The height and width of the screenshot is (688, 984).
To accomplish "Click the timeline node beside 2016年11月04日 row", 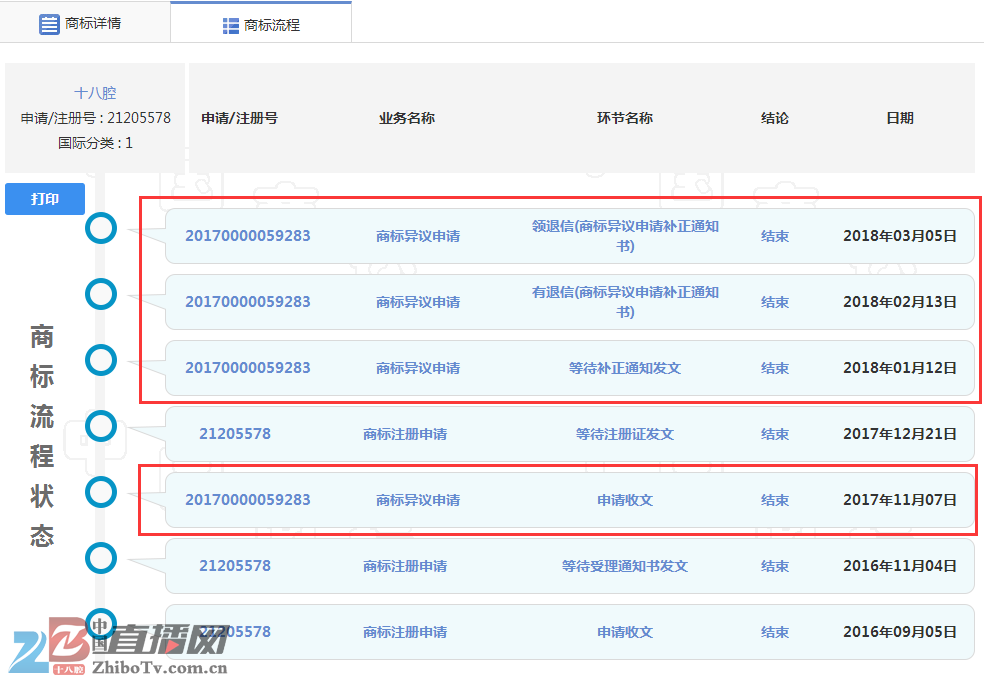I will [101, 558].
